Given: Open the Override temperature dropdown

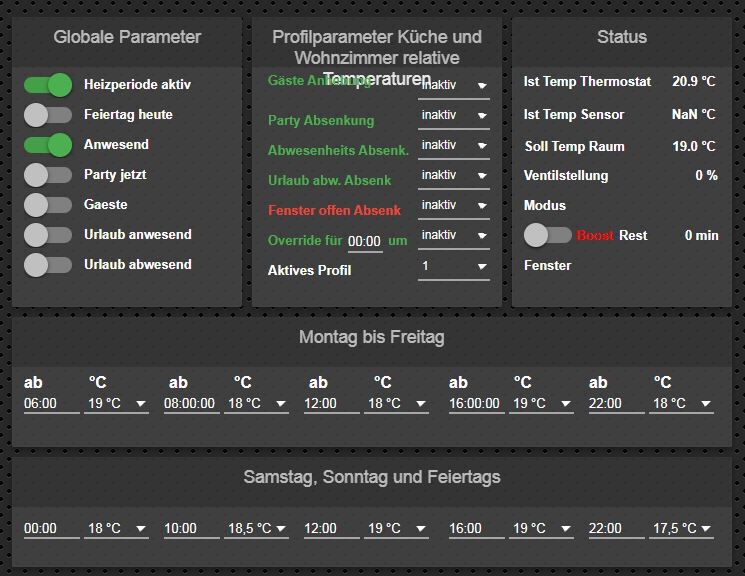Looking at the screenshot, I should pyautogui.click(x=453, y=236).
